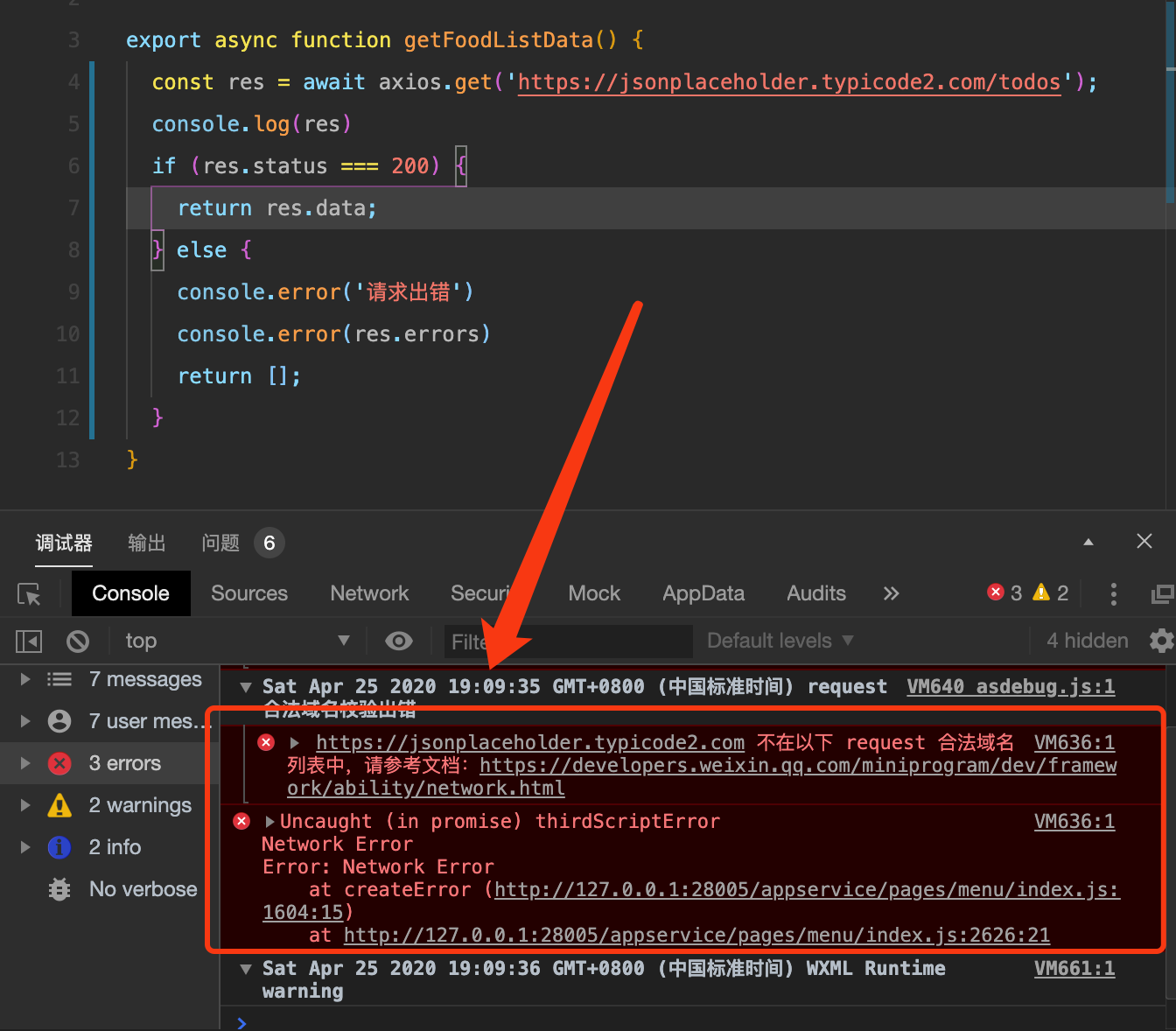Open the jsonplaceholder.typicode2.com console link
The image size is (1176, 1031).
click(x=530, y=743)
